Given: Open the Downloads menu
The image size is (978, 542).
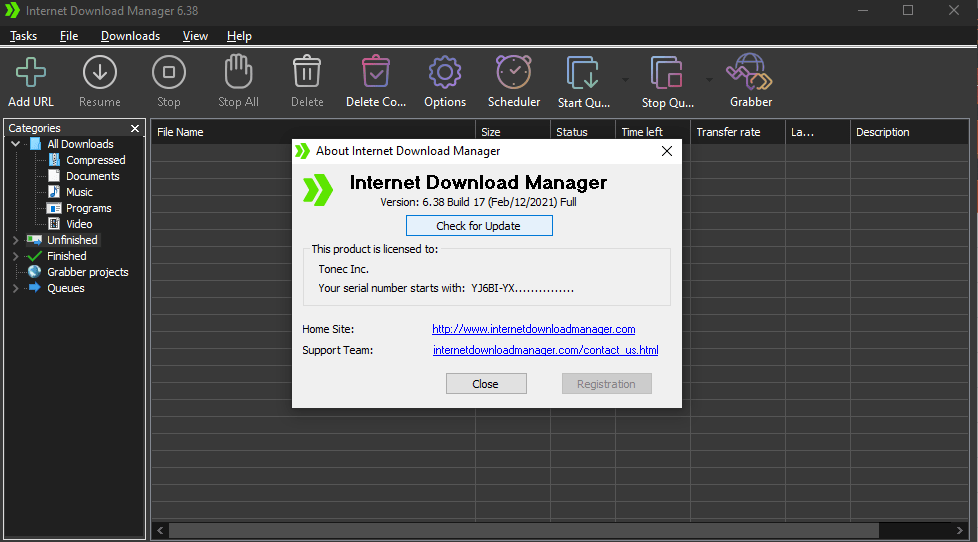Looking at the screenshot, I should (x=130, y=36).
